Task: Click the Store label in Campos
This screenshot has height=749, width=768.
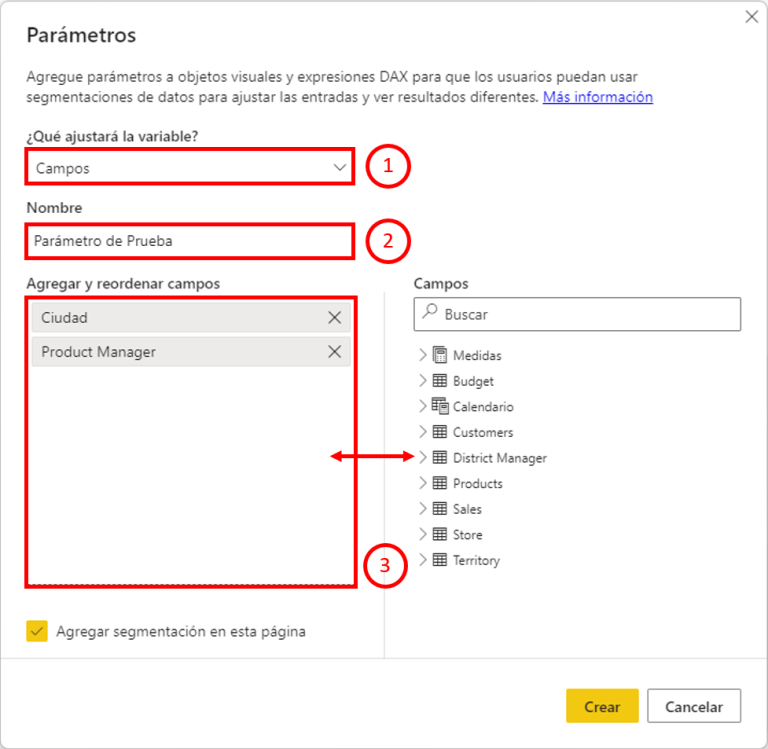Action: (x=467, y=534)
